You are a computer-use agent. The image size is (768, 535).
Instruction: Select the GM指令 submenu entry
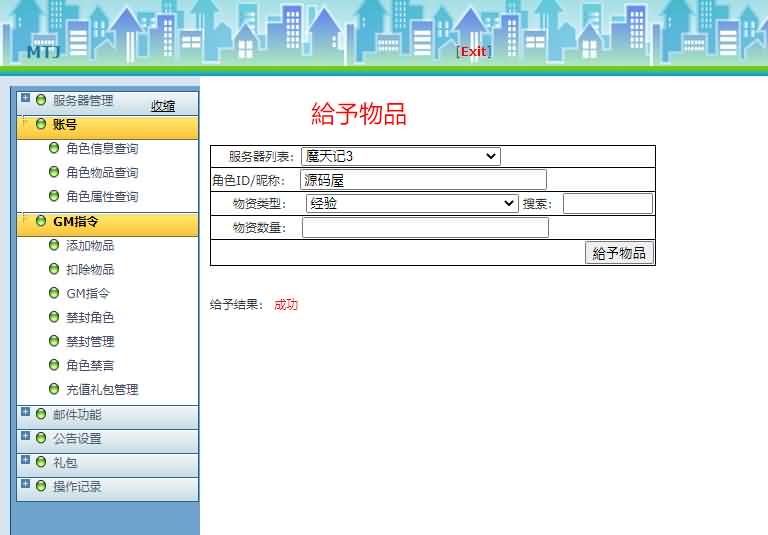(88, 293)
